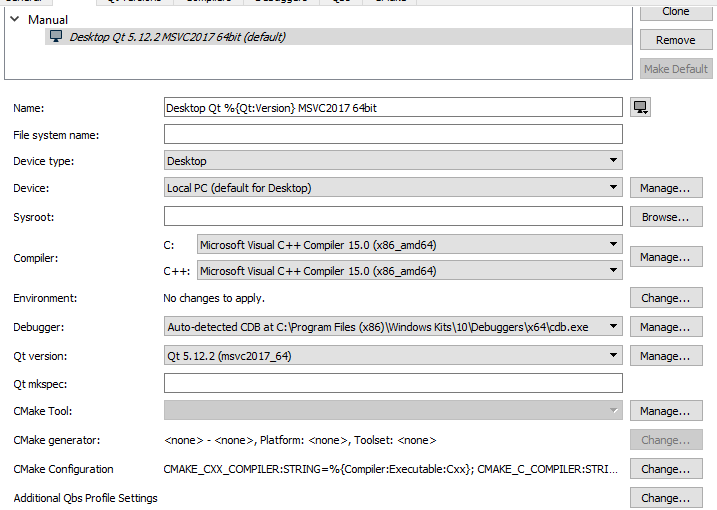Click Manage button next to Qt version

coord(666,356)
